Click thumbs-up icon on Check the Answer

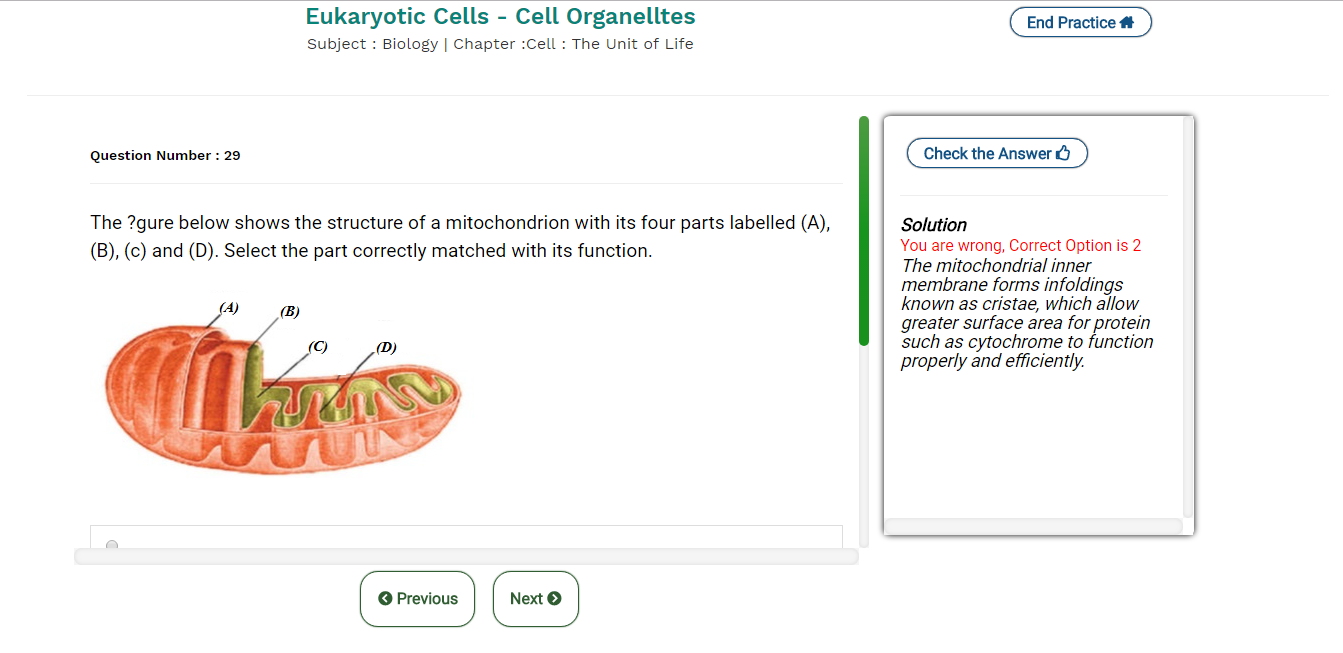tap(1063, 153)
